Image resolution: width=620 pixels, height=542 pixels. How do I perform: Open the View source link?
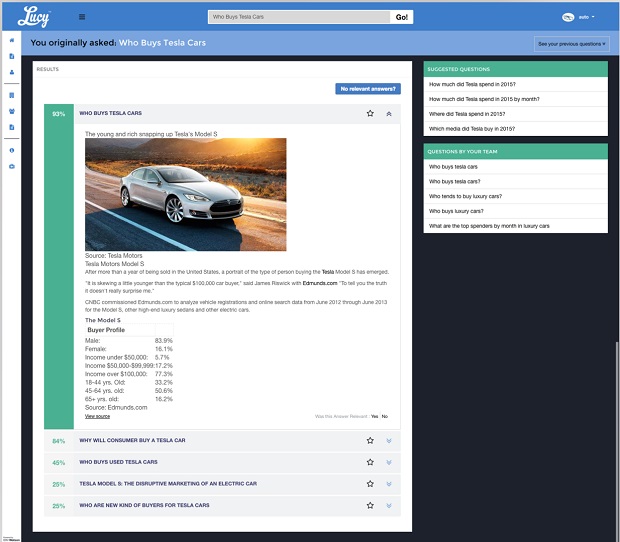97,416
